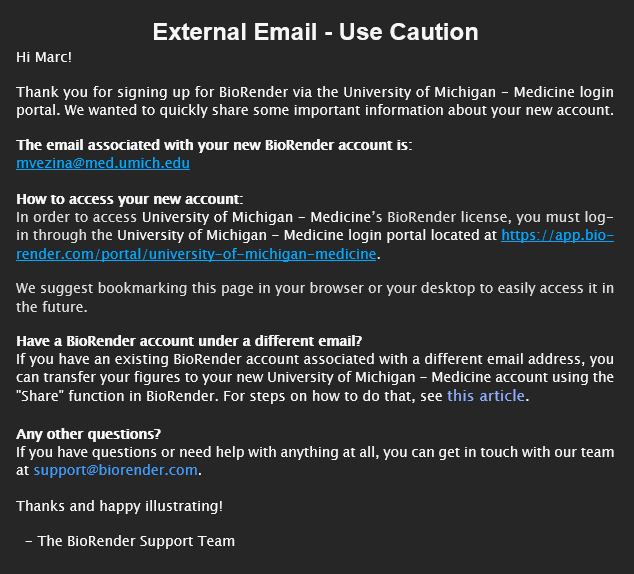Open the mvezina@med.umich.edu email link

103,163
